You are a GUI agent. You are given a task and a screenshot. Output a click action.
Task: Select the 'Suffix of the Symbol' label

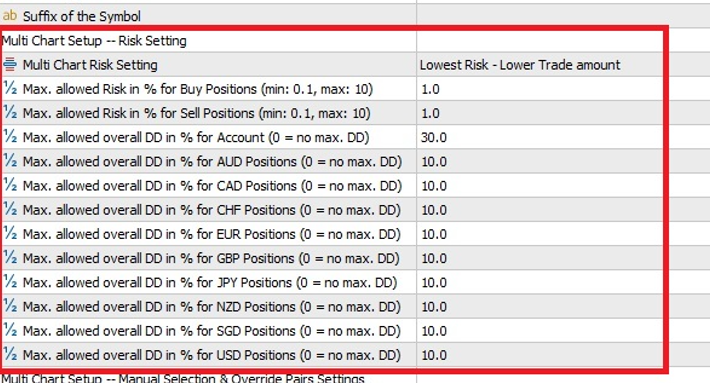[x=82, y=17]
